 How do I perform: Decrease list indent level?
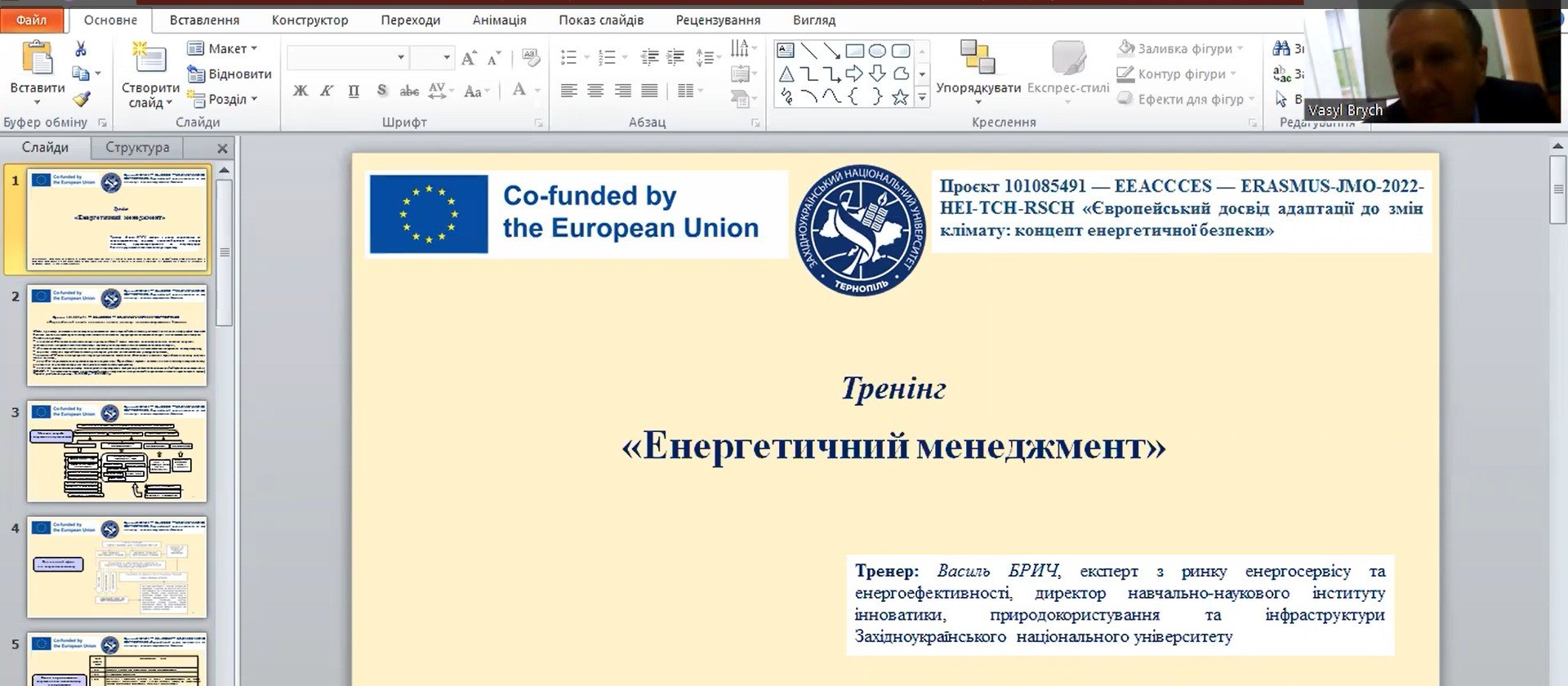(650, 57)
